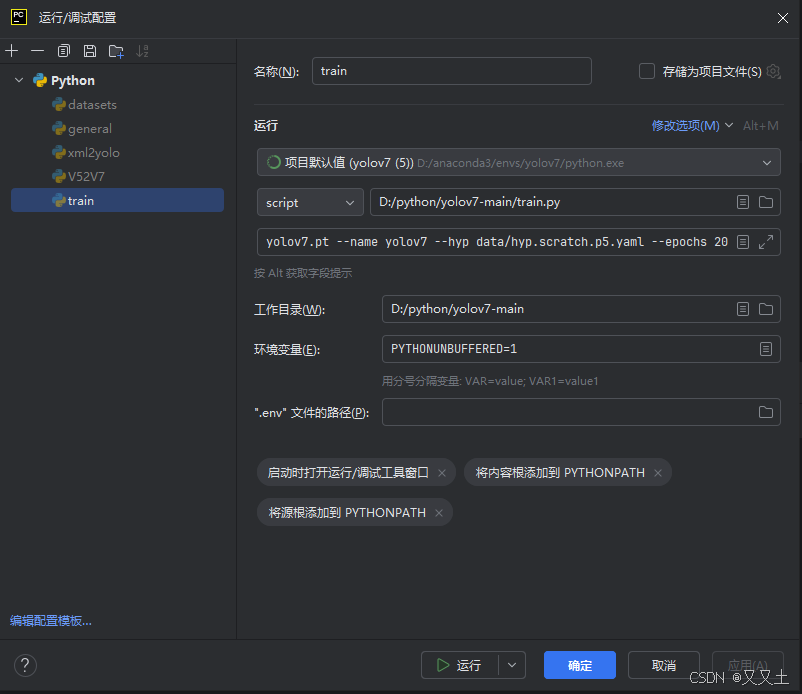Edit environment variables list icon
Image resolution: width=802 pixels, height=694 pixels.
click(x=766, y=349)
